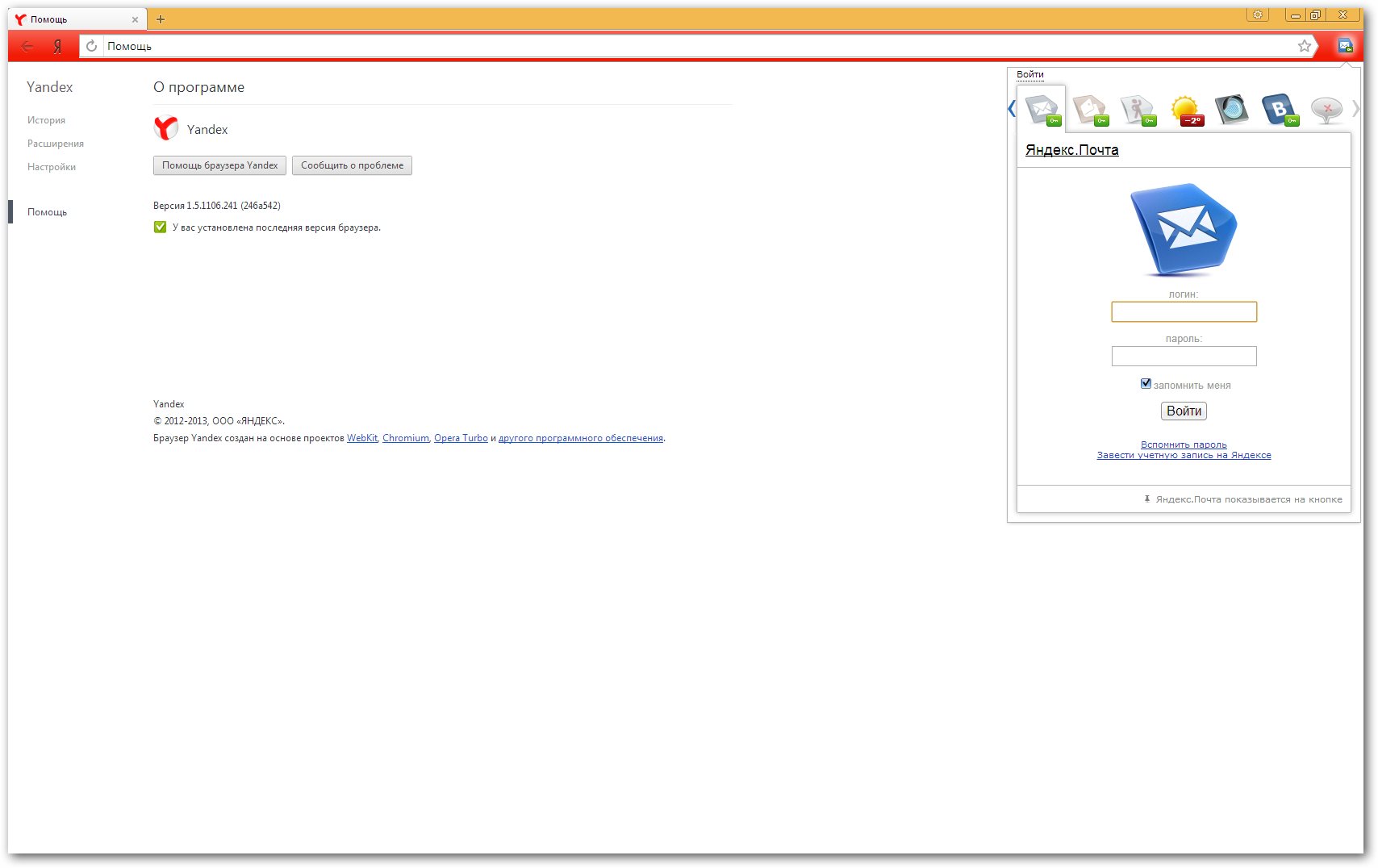Open Настройки in the sidebar
Viewport: 1378px width, 868px height.
52,167
